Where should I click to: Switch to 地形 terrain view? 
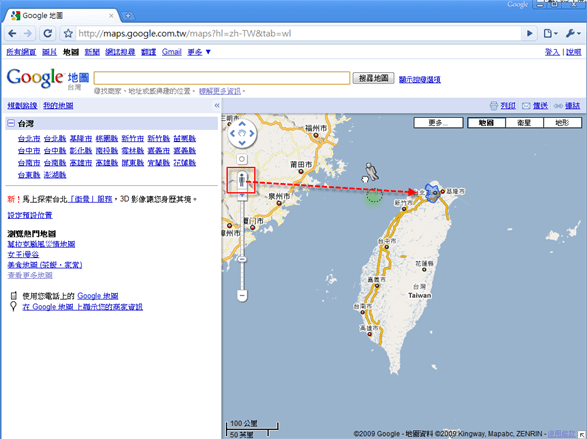pos(563,123)
